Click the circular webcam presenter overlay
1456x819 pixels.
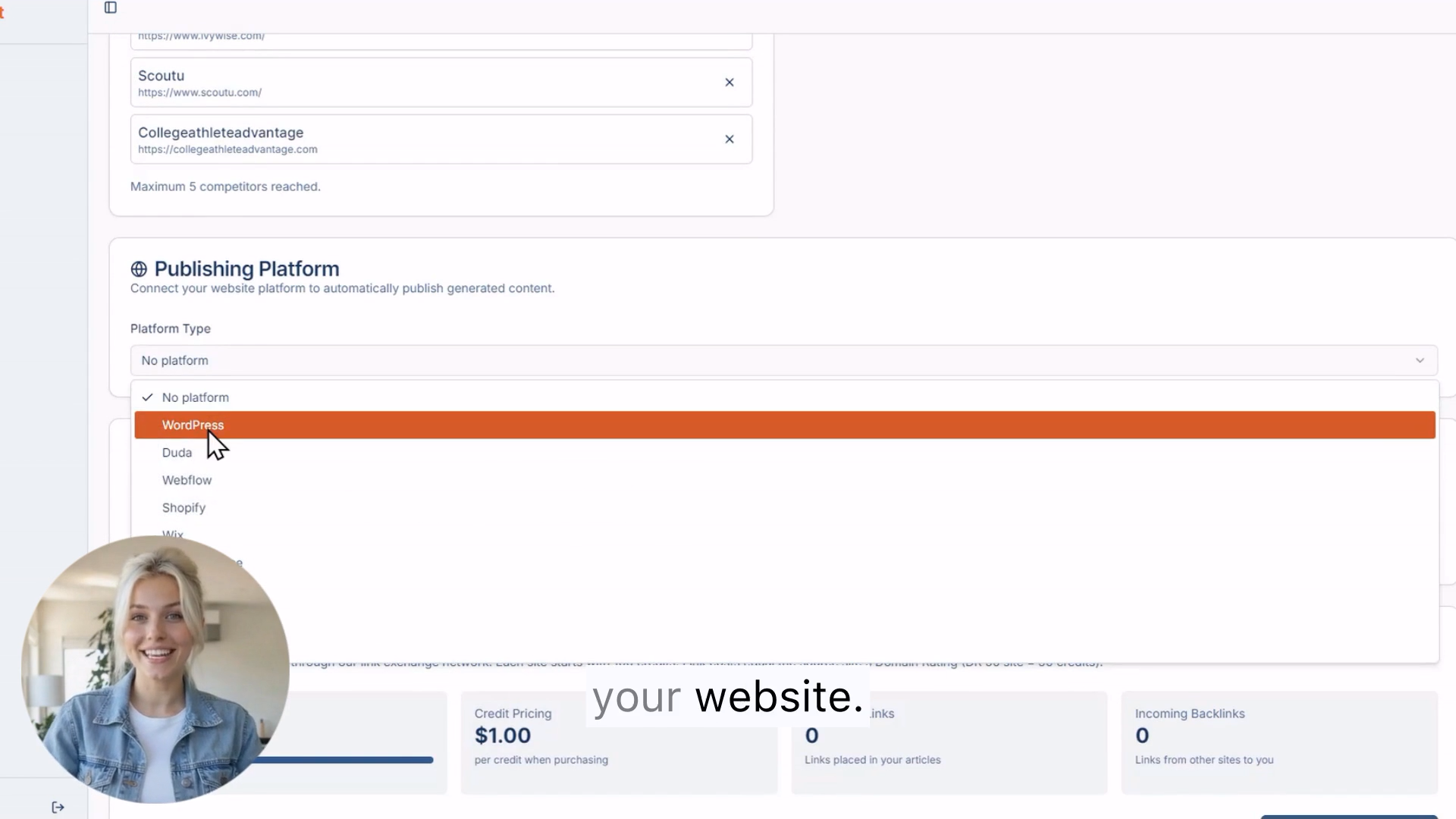click(155, 668)
